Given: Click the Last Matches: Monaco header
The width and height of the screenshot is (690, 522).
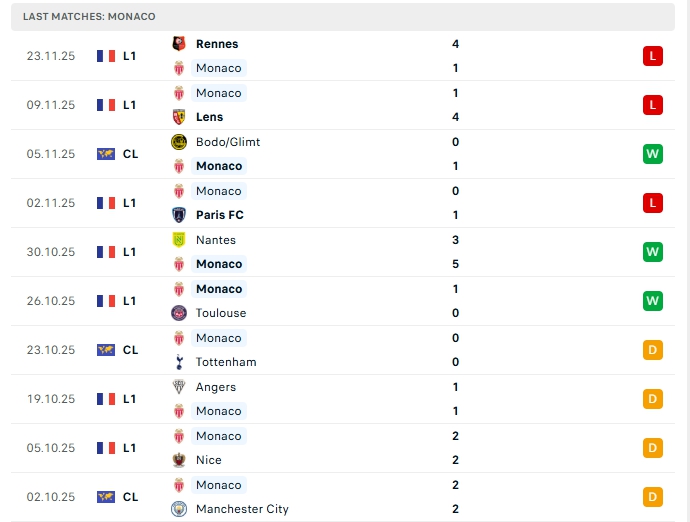Looking at the screenshot, I should (x=89, y=17).
